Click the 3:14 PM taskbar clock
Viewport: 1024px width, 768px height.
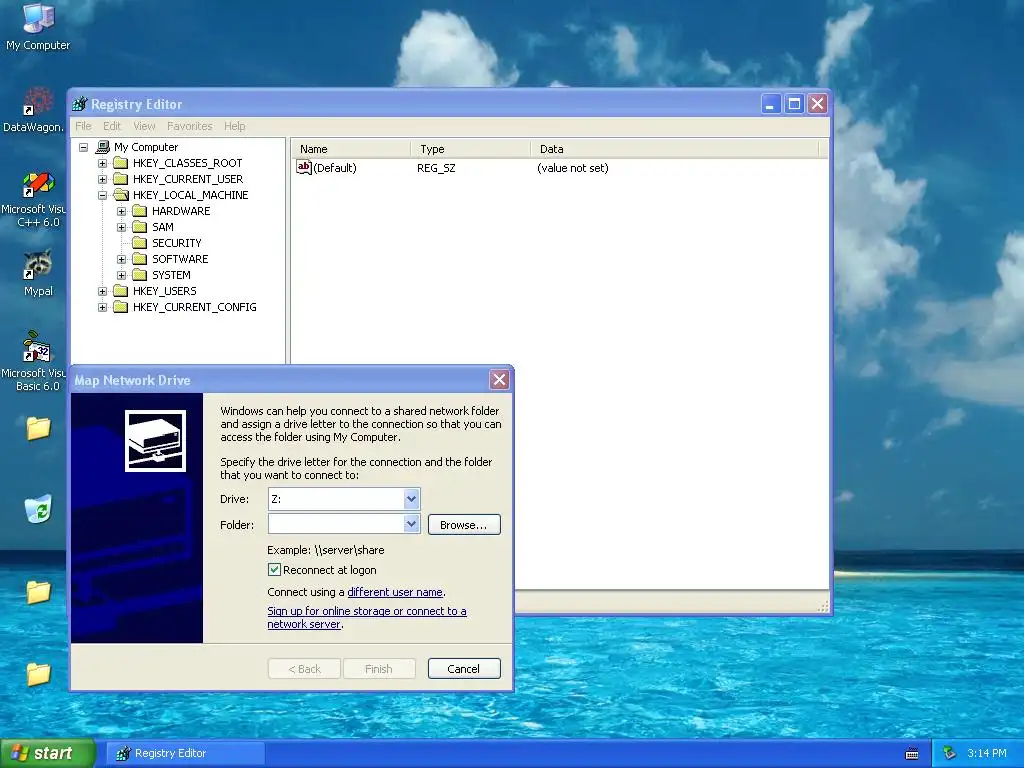[x=987, y=753]
